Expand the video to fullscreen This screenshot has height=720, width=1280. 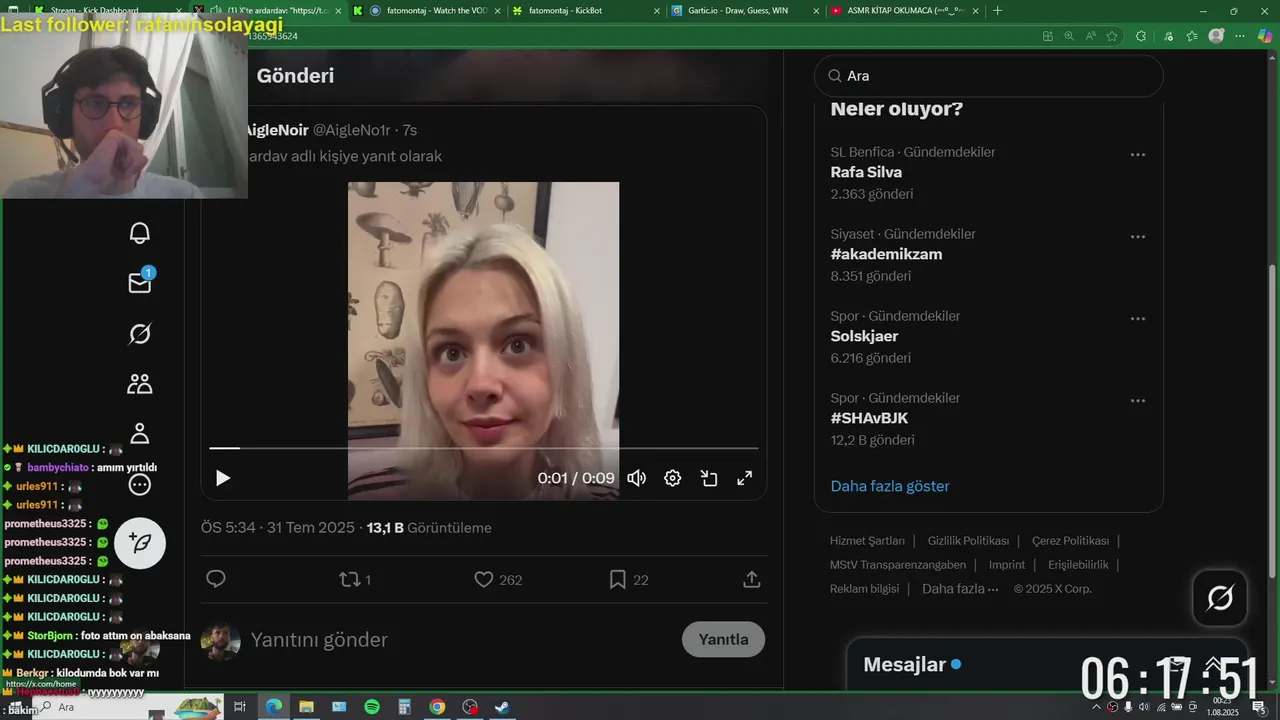pyautogui.click(x=745, y=478)
